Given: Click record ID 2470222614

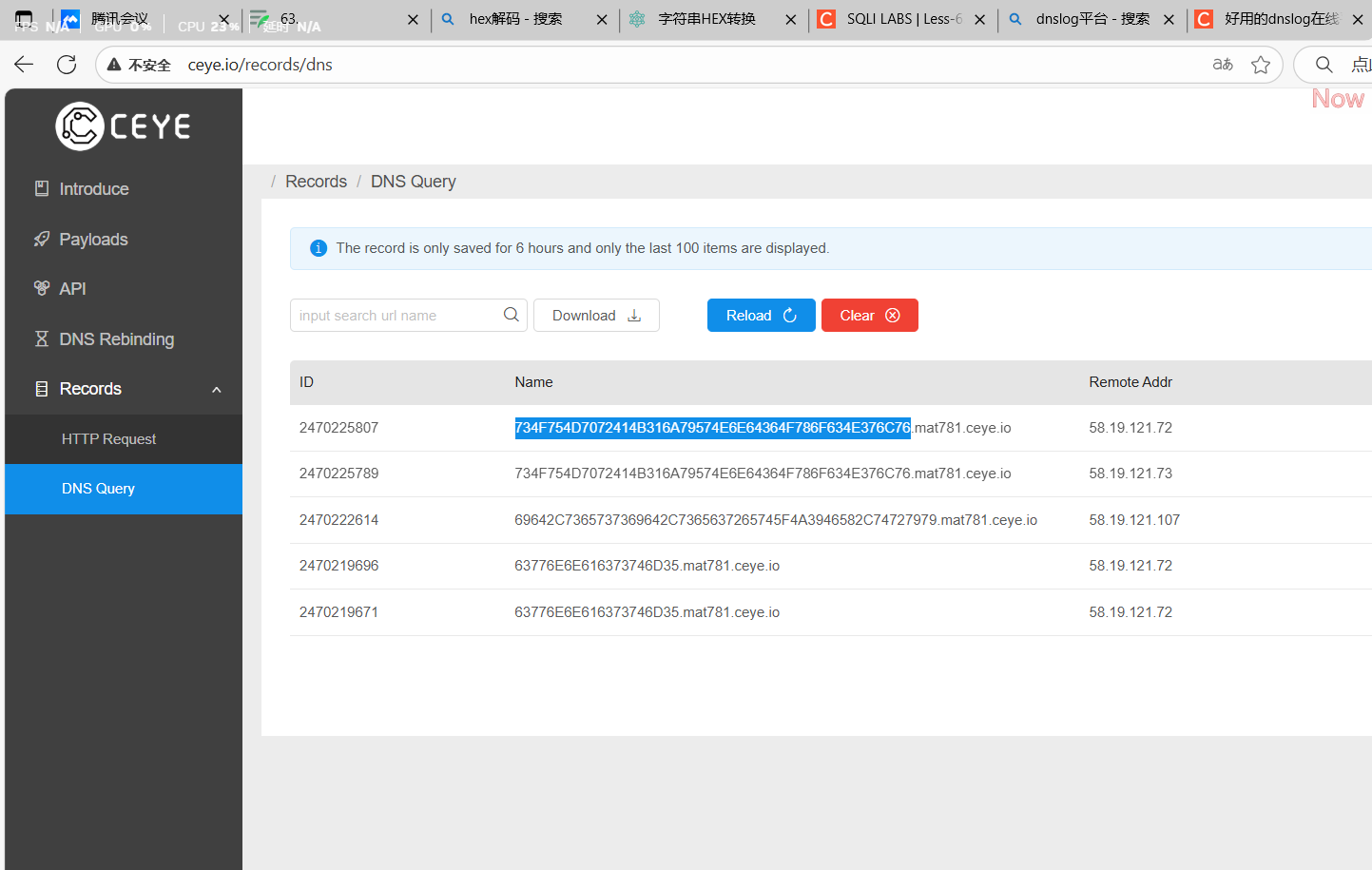Looking at the screenshot, I should [x=338, y=520].
